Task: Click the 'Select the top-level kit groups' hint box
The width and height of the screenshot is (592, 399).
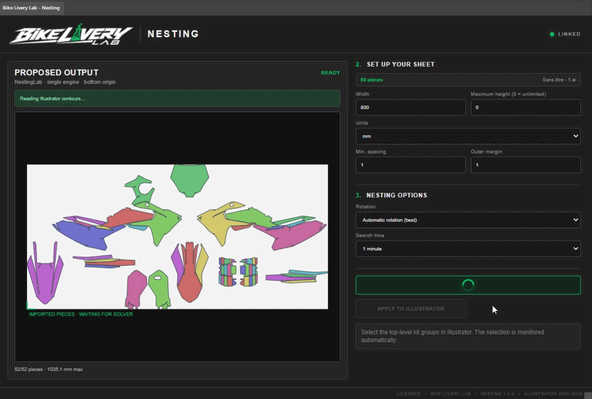Action: coord(468,336)
